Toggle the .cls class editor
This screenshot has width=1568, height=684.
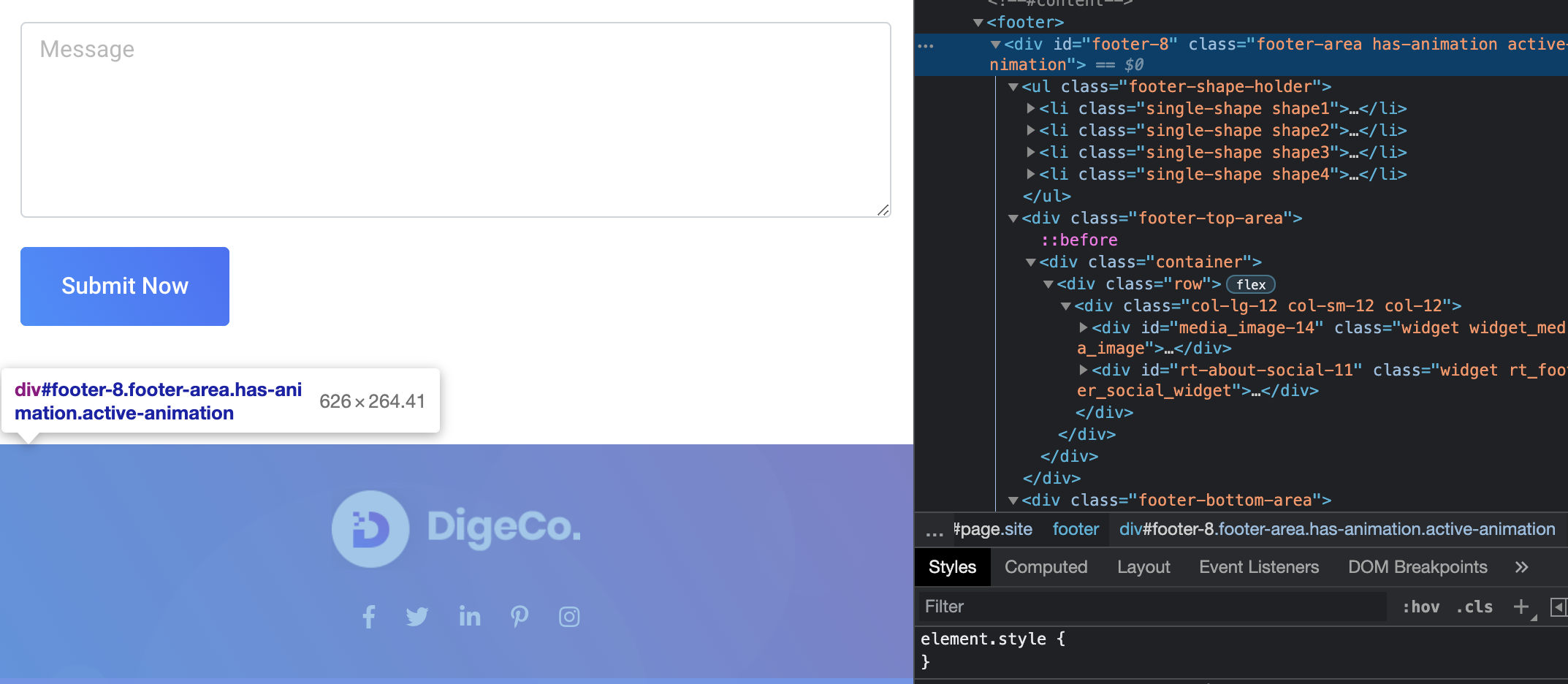1474,607
